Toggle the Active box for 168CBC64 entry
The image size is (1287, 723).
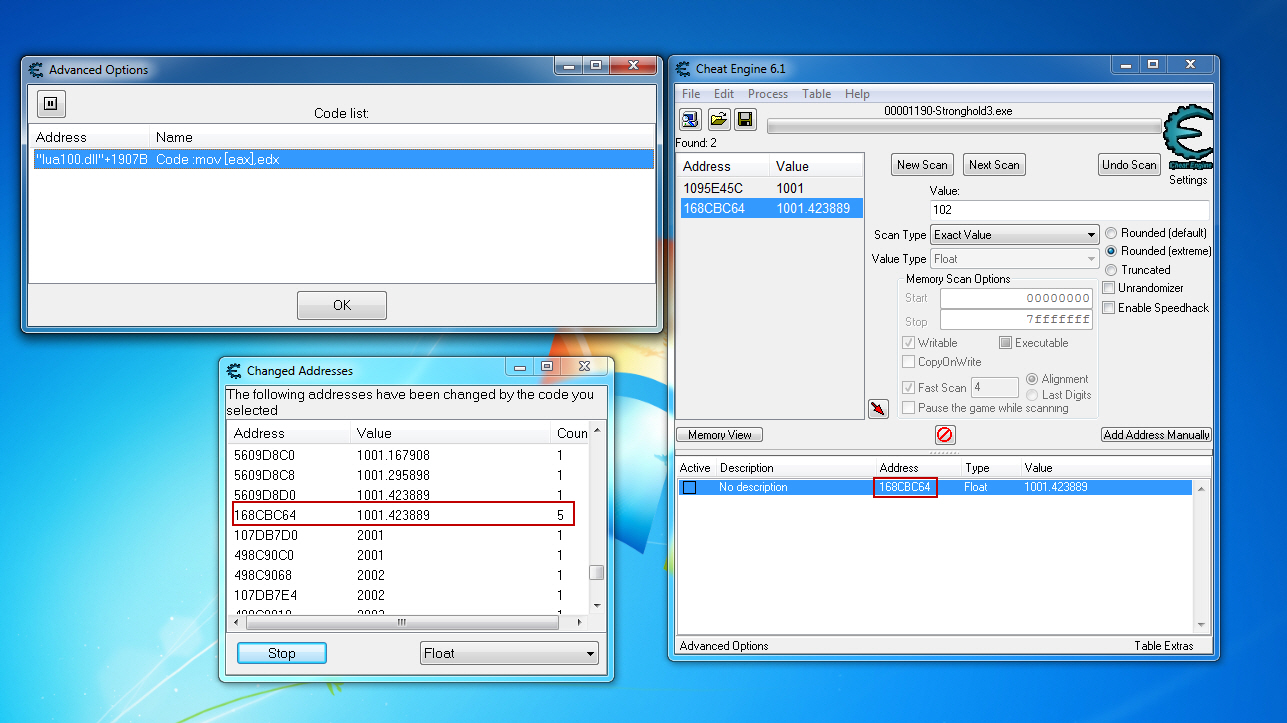coord(689,488)
